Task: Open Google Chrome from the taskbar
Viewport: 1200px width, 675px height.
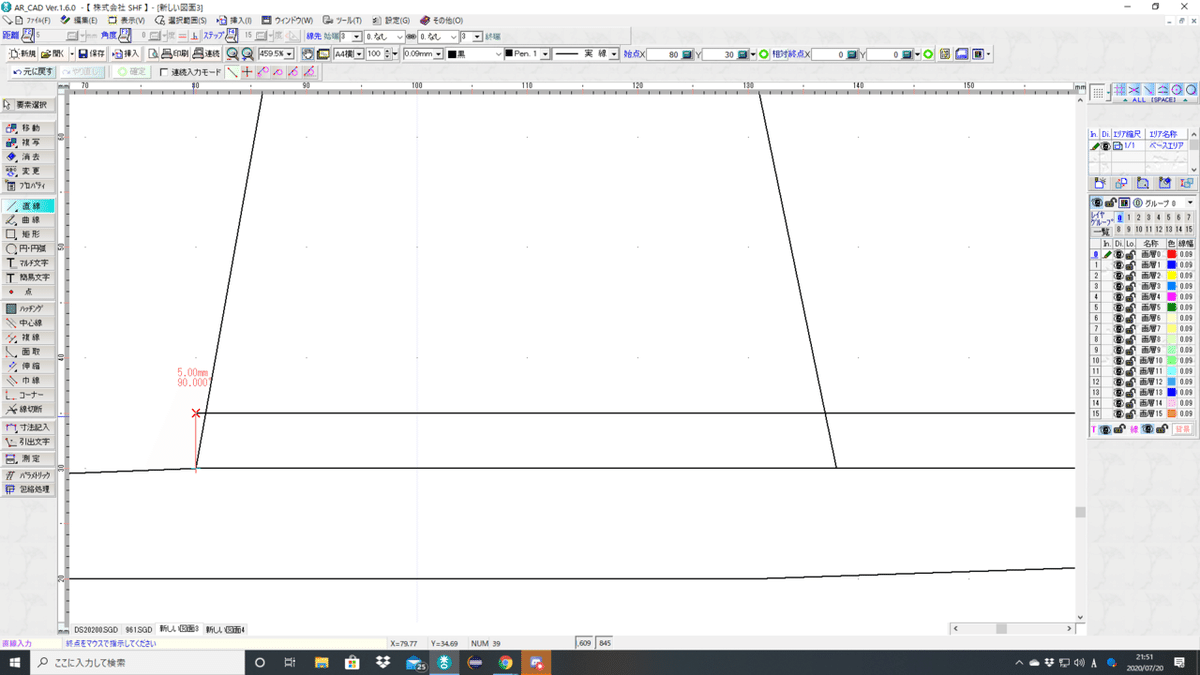Action: (503, 662)
